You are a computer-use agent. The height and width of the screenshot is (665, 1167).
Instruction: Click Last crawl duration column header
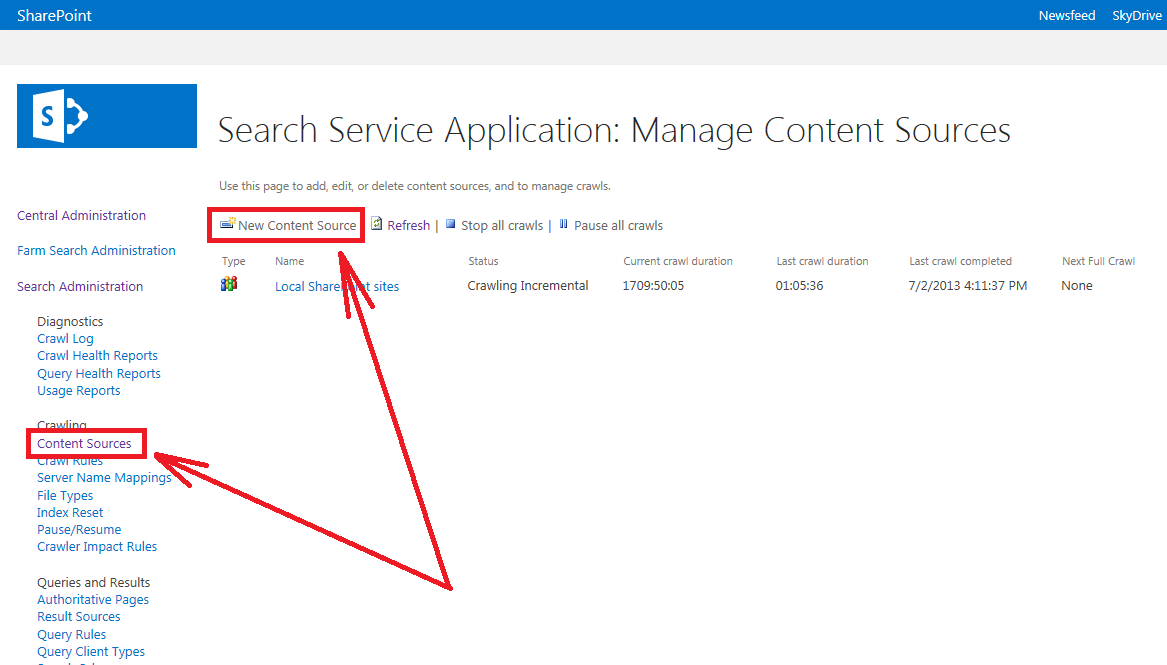point(822,261)
